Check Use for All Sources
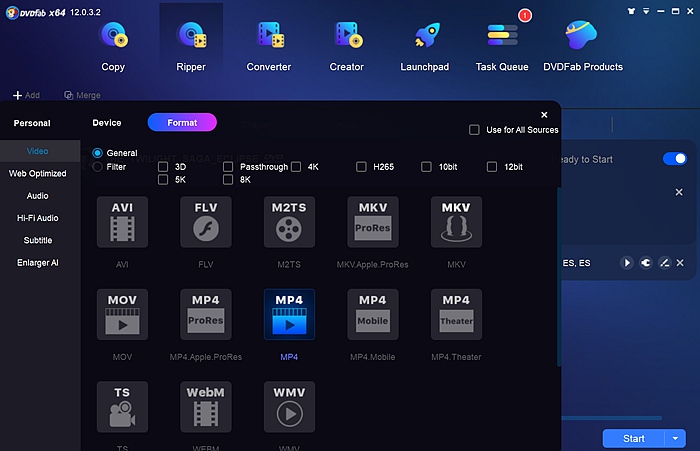Viewport: 700px width, 451px height. (474, 130)
